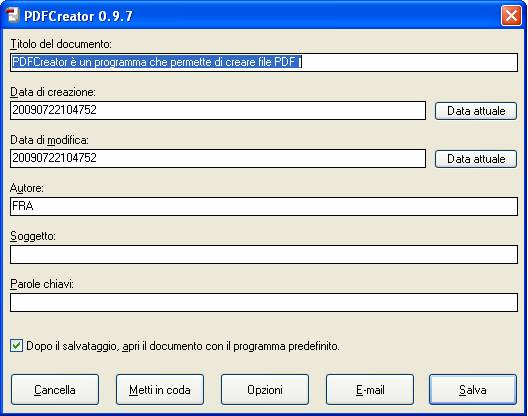Click the empty Parole chiavi field

[x=264, y=302]
